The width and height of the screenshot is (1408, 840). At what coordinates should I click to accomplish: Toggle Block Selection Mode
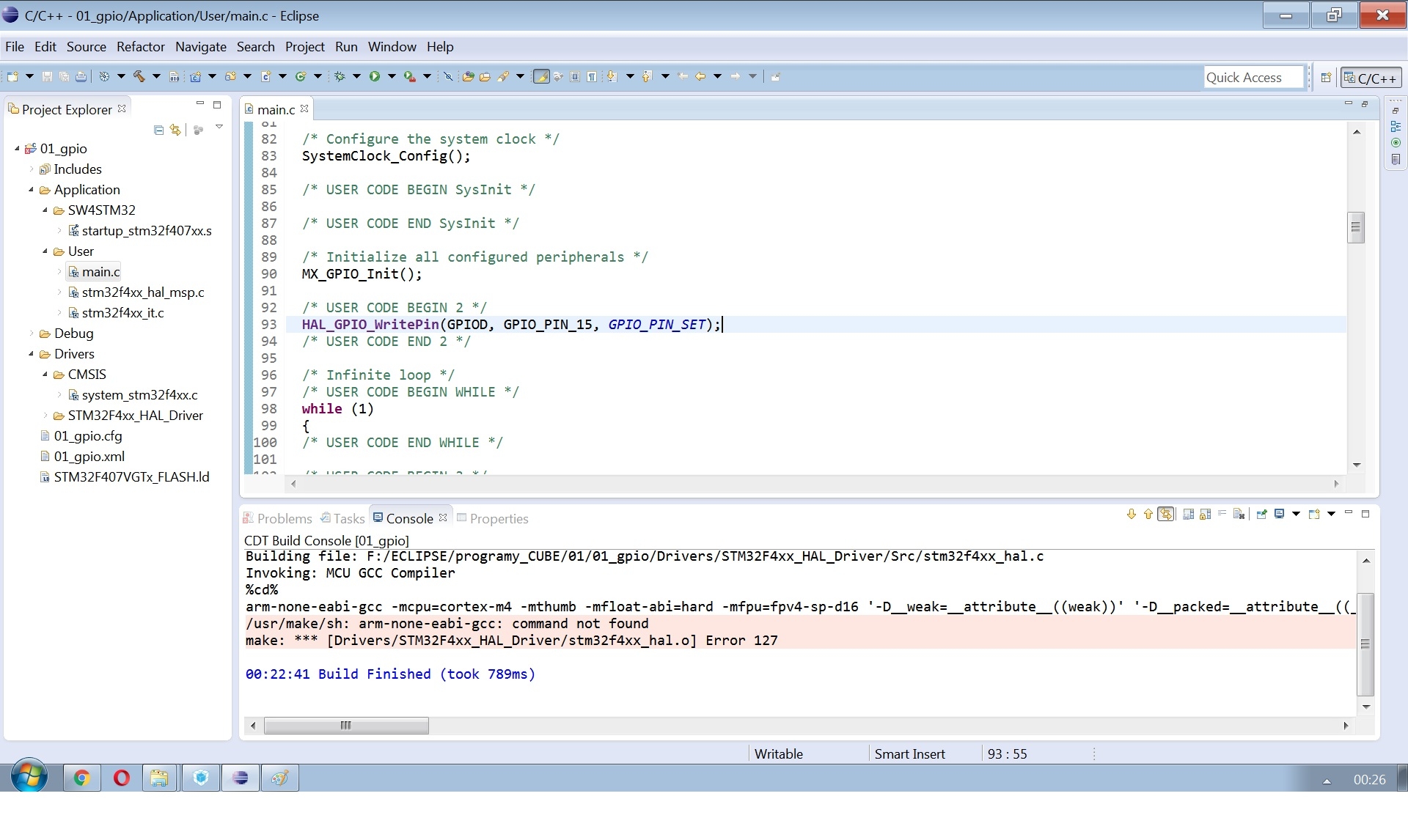575,76
